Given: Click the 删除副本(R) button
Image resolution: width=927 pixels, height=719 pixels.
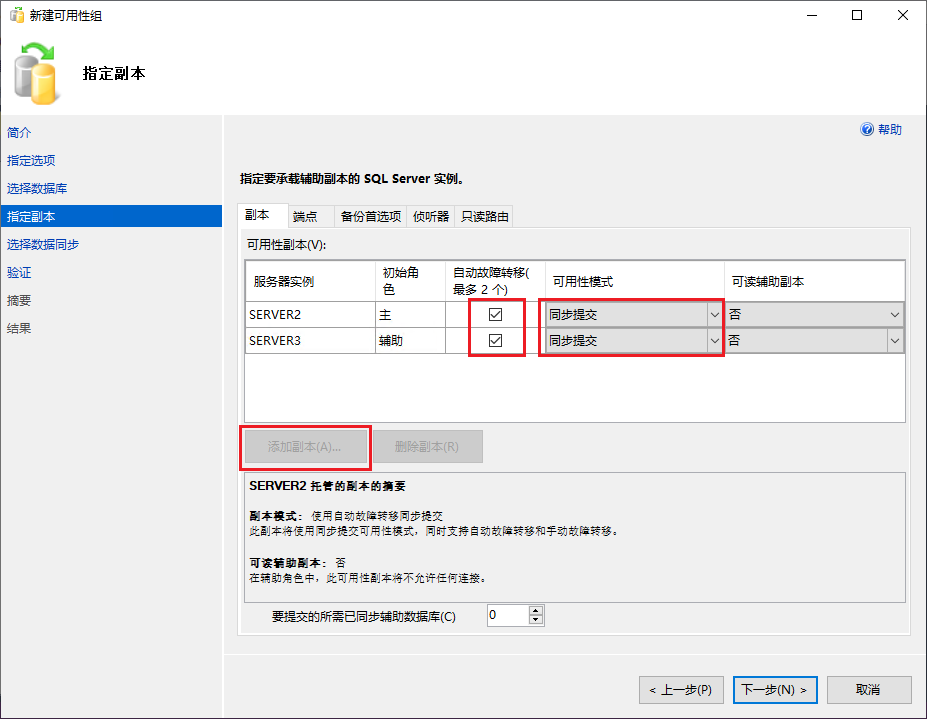Looking at the screenshot, I should [427, 446].
